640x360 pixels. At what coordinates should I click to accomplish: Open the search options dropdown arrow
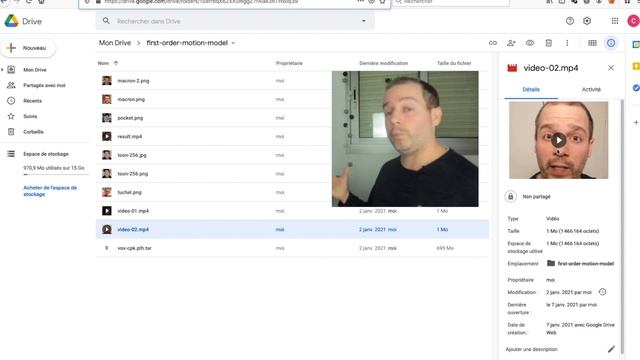pyautogui.click(x=364, y=21)
